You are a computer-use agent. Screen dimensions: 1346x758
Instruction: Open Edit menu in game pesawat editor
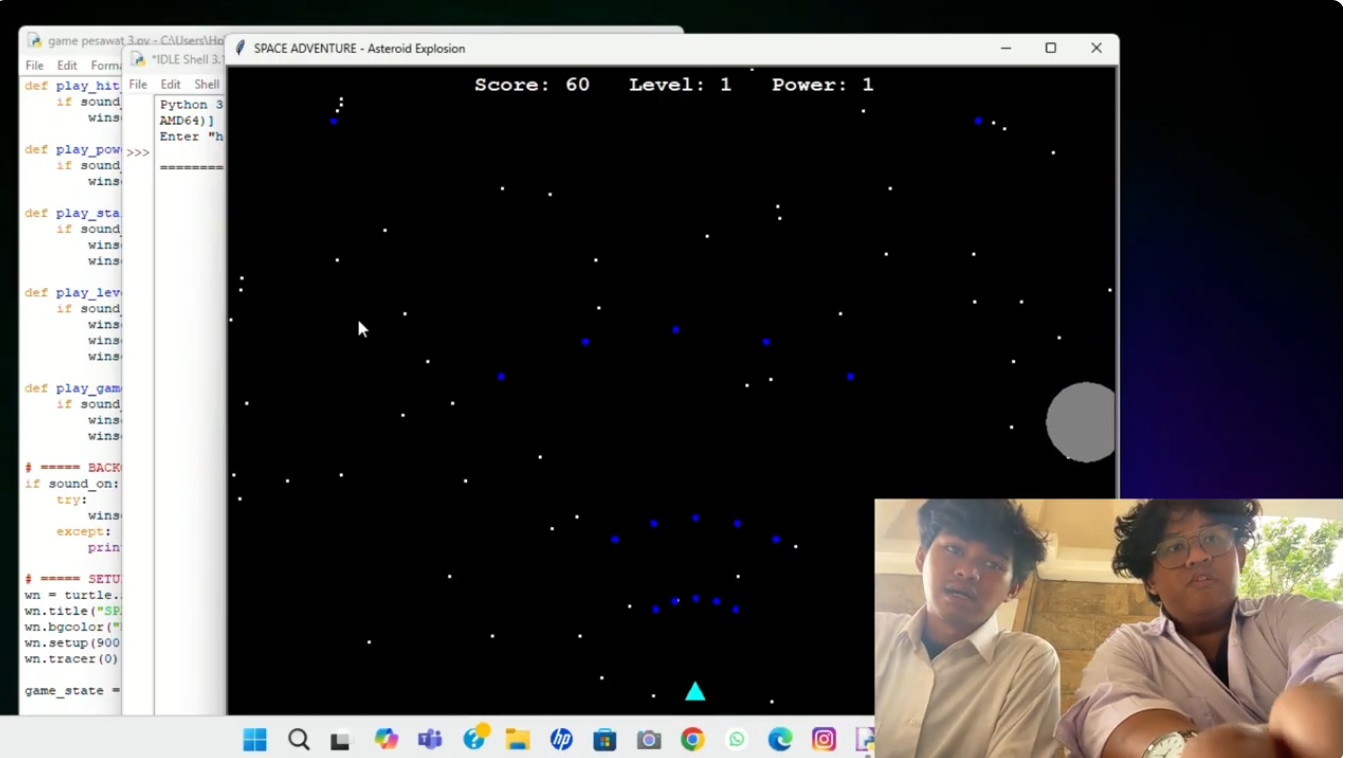pos(67,65)
